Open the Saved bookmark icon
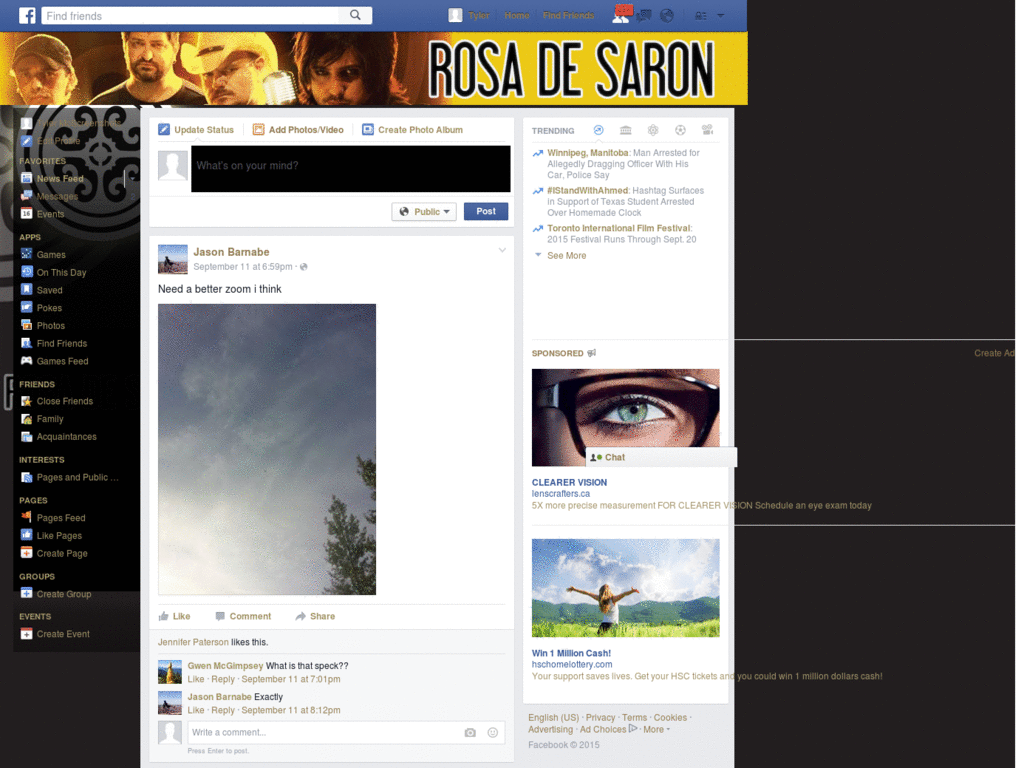 27,289
